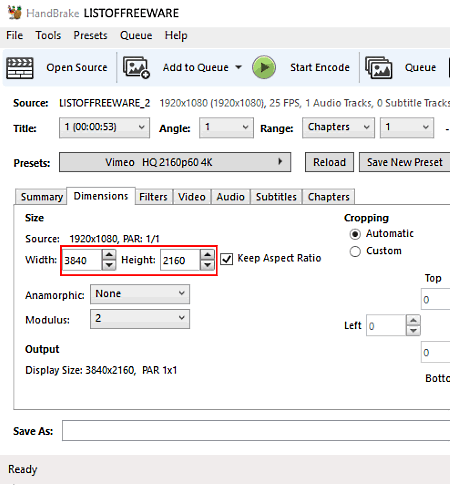Click the Bottom crop value field
The image size is (450, 485).
(x=435, y=352)
